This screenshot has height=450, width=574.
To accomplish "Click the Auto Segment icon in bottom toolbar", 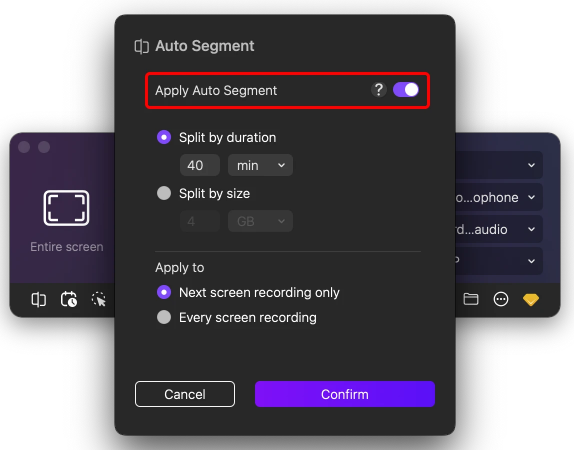I will pos(38,300).
